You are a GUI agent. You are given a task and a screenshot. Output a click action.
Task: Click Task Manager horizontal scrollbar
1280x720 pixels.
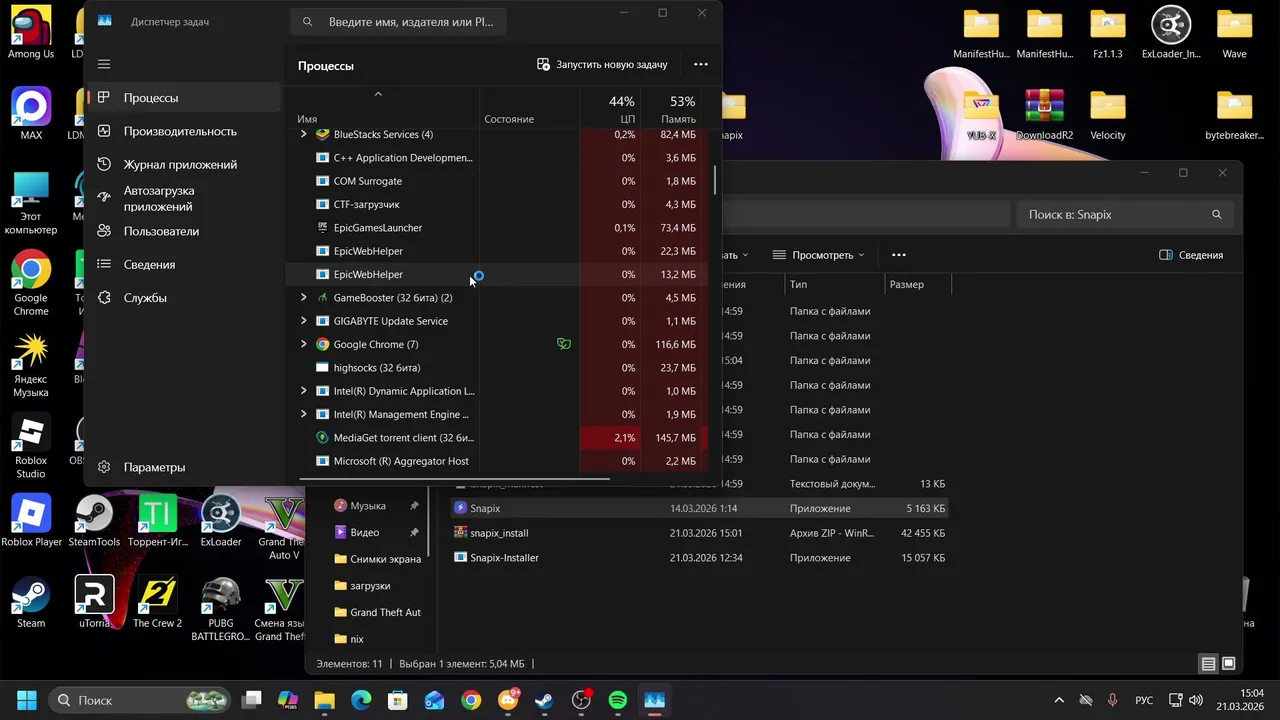pyautogui.click(x=455, y=479)
